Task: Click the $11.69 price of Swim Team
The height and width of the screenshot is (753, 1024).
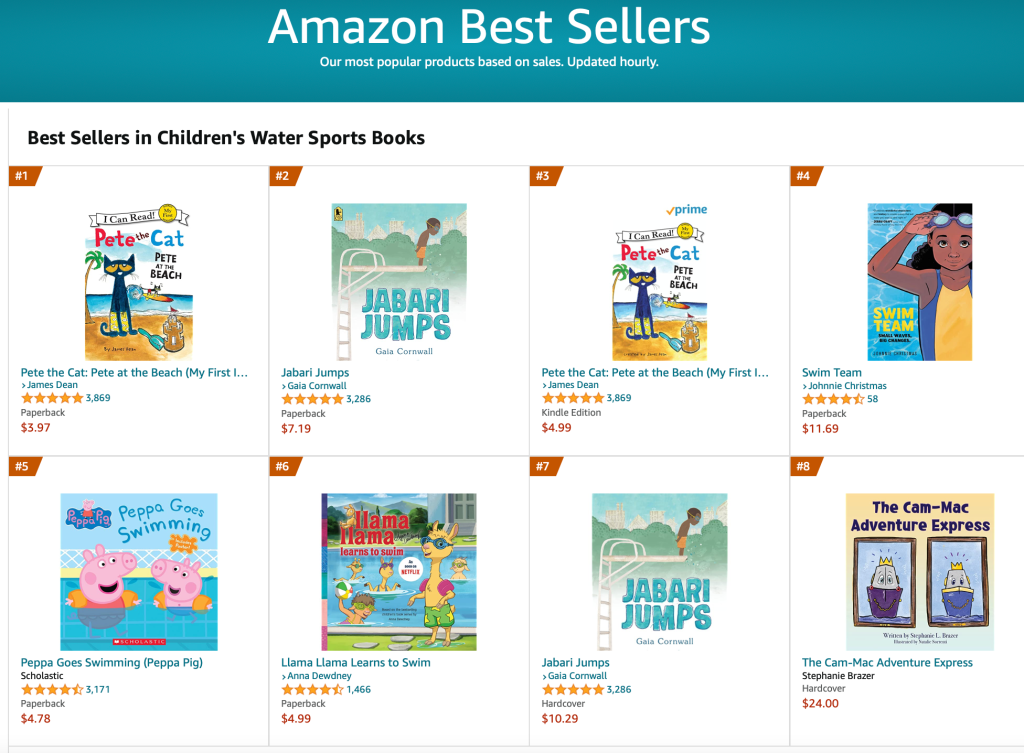Action: [x=820, y=428]
